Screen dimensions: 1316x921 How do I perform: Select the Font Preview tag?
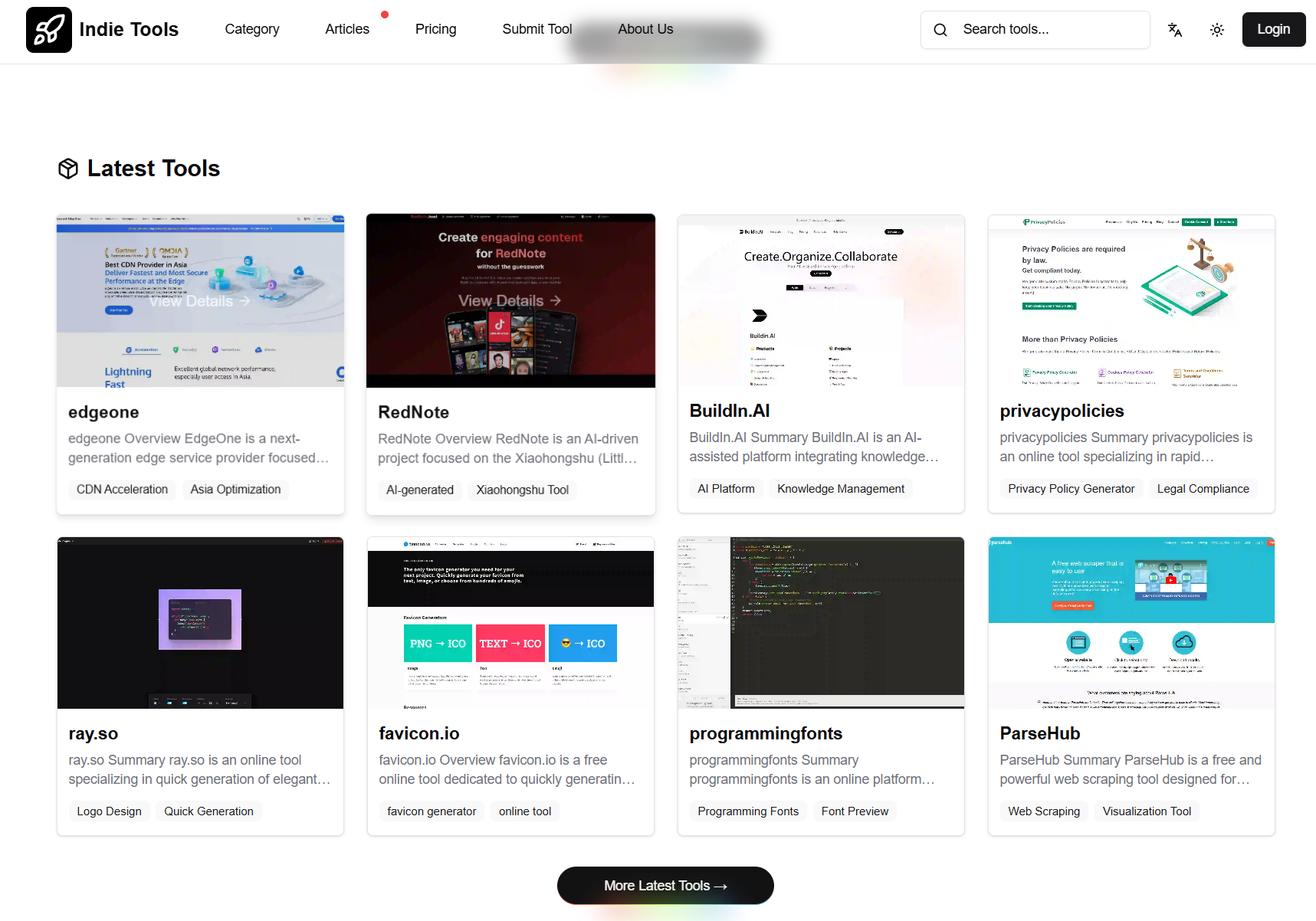click(x=855, y=811)
